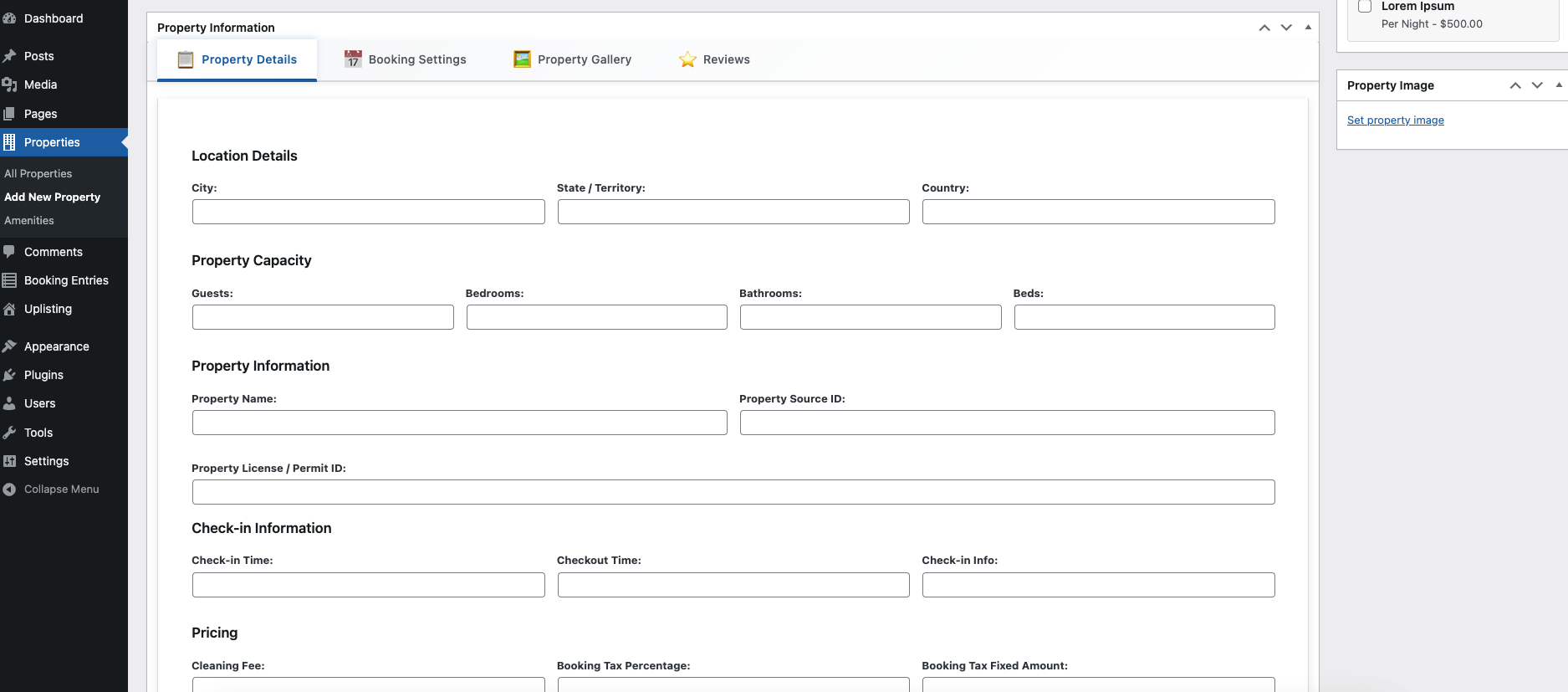Click the Per Night - $500.00 text

coord(1432,24)
